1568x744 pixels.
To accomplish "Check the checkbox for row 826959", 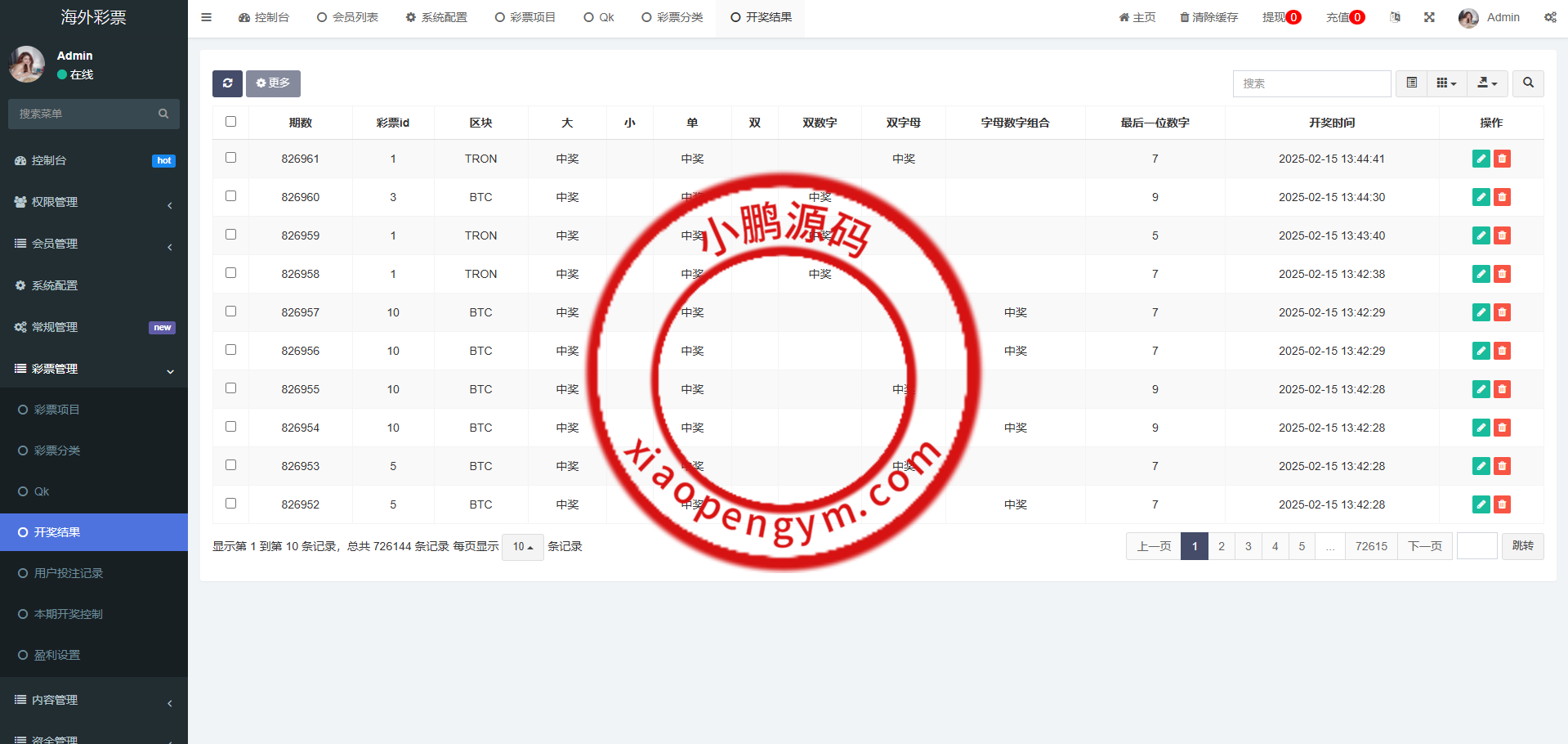I will [x=230, y=234].
